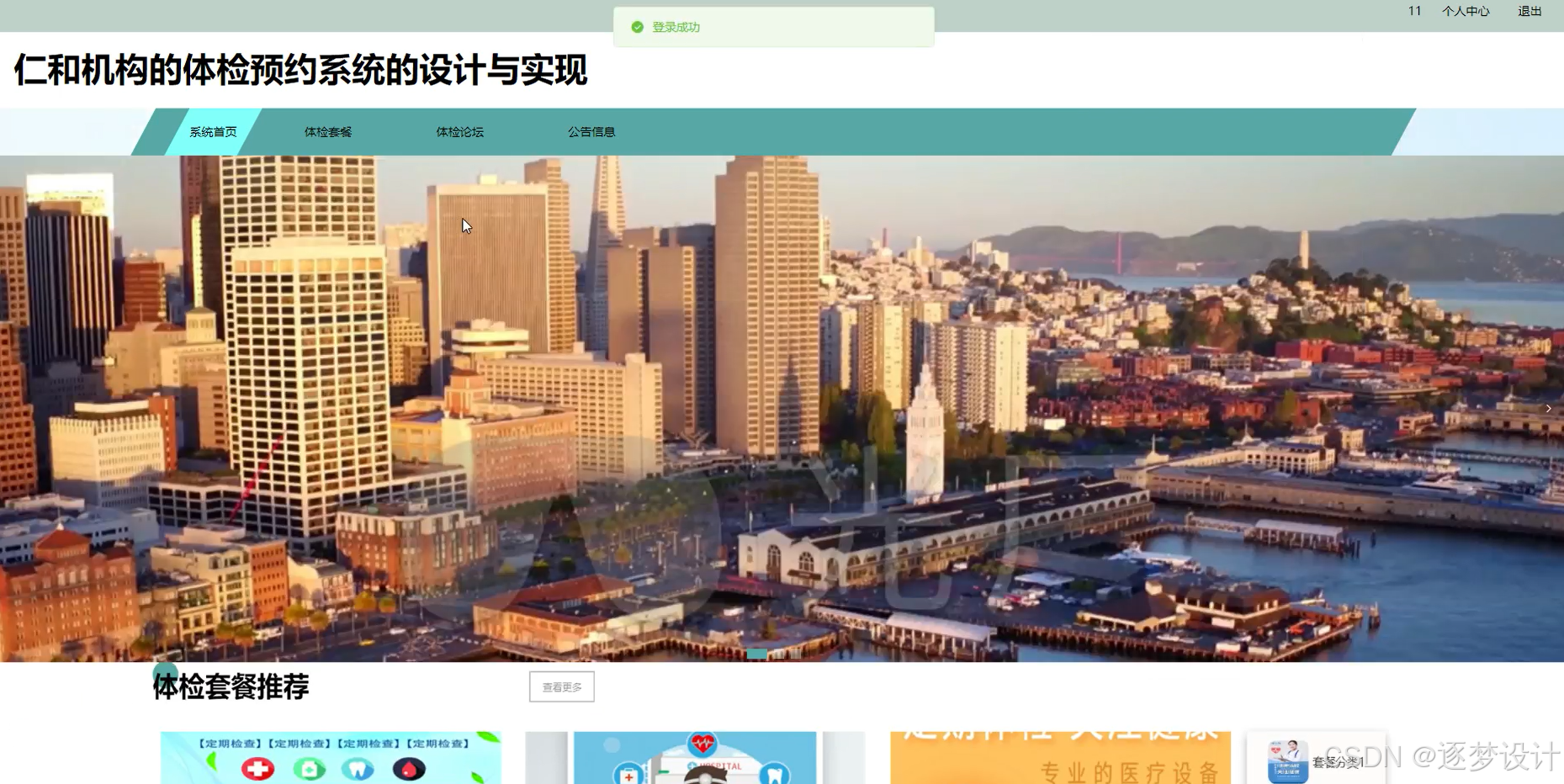
Task: Click the green success checkmark in the login toast
Action: 637,26
